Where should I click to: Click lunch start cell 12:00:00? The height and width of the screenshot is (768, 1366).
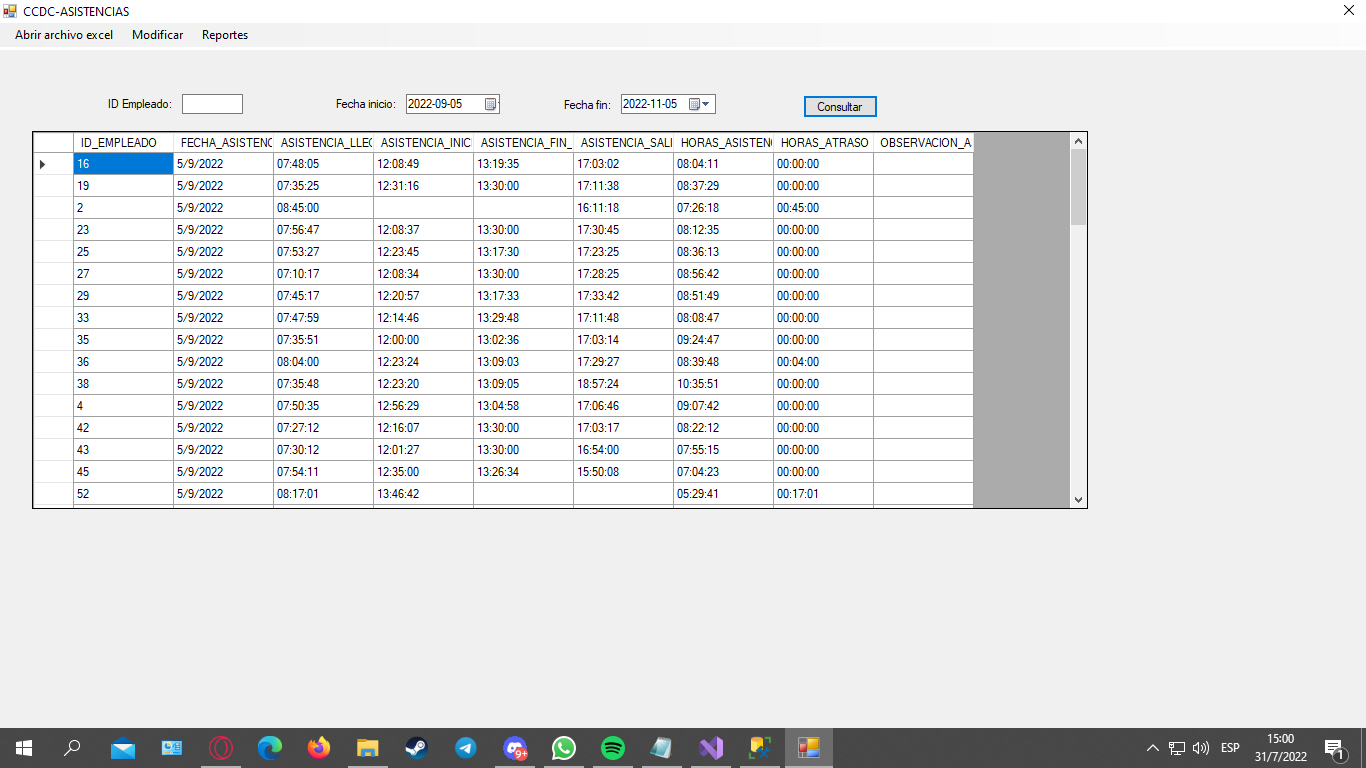(x=423, y=340)
